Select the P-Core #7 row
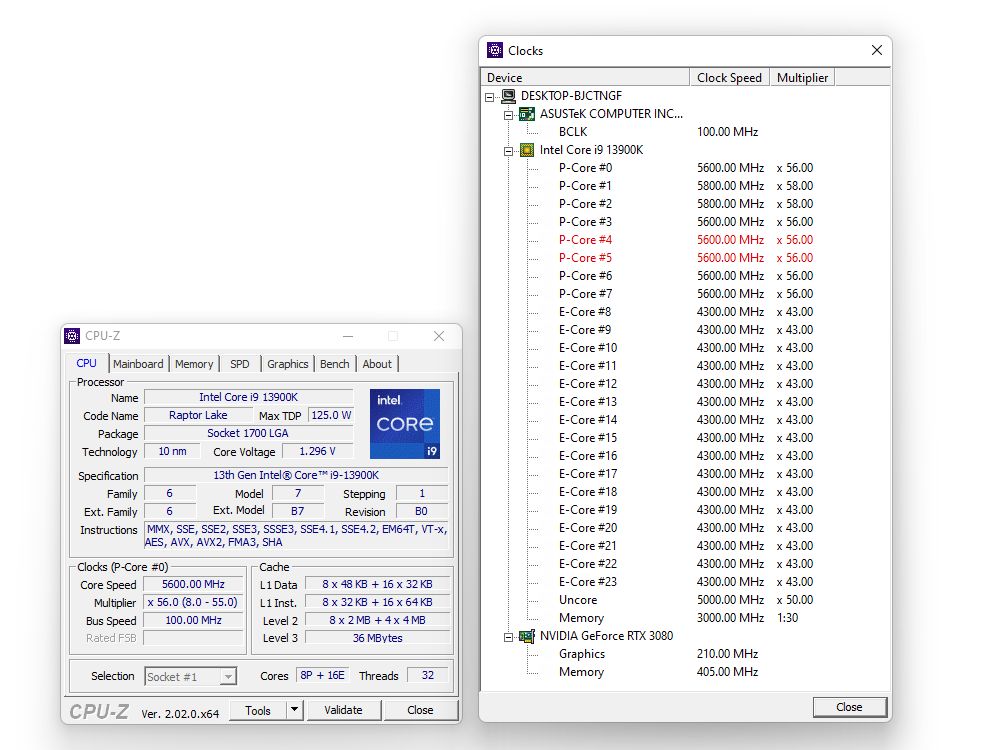The height and width of the screenshot is (750, 1000). (x=686, y=293)
